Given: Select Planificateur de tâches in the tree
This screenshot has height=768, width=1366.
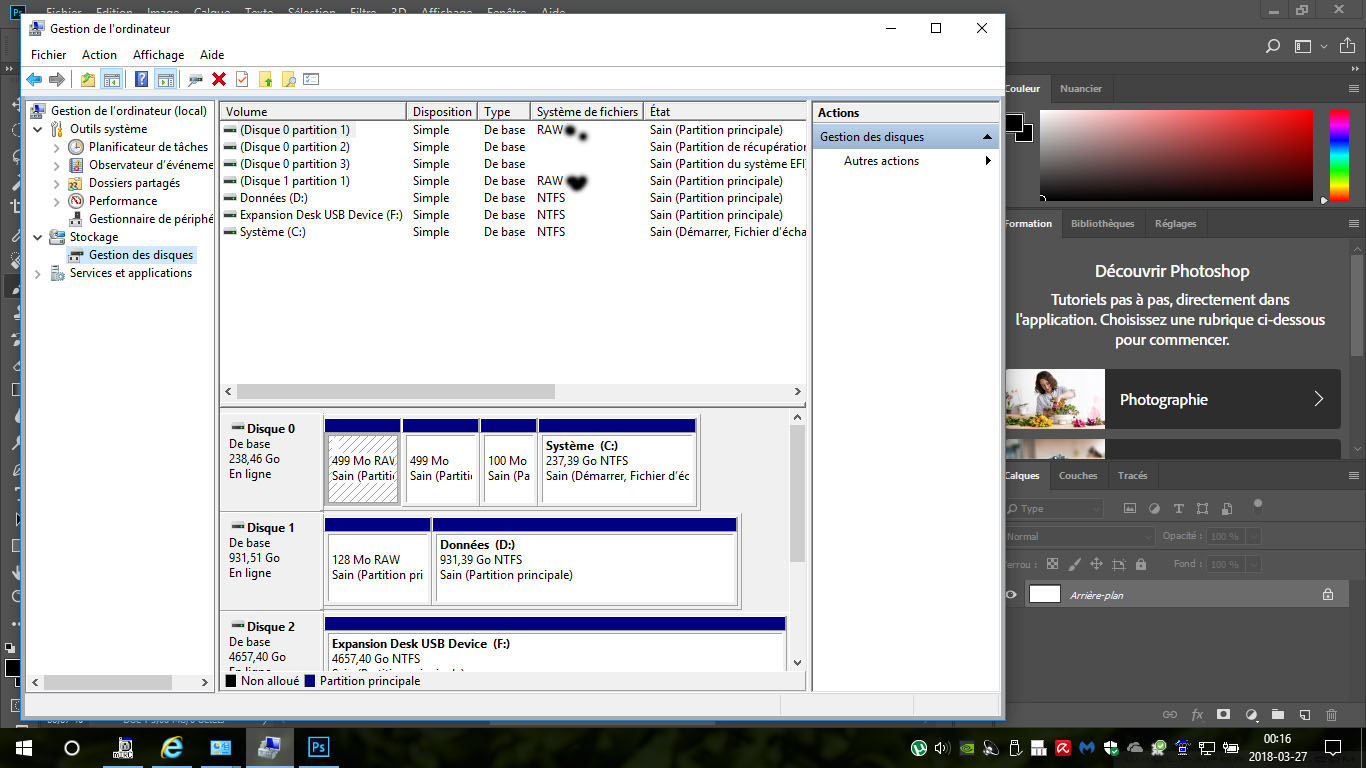Looking at the screenshot, I should point(148,147).
